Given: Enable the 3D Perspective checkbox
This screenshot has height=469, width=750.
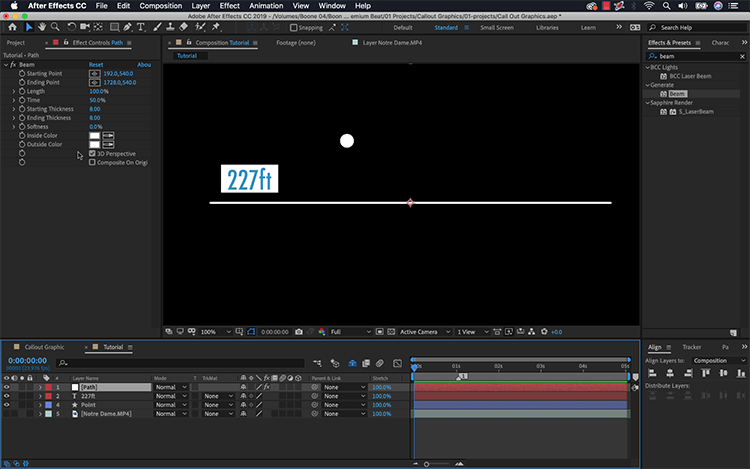Looking at the screenshot, I should 92,153.
